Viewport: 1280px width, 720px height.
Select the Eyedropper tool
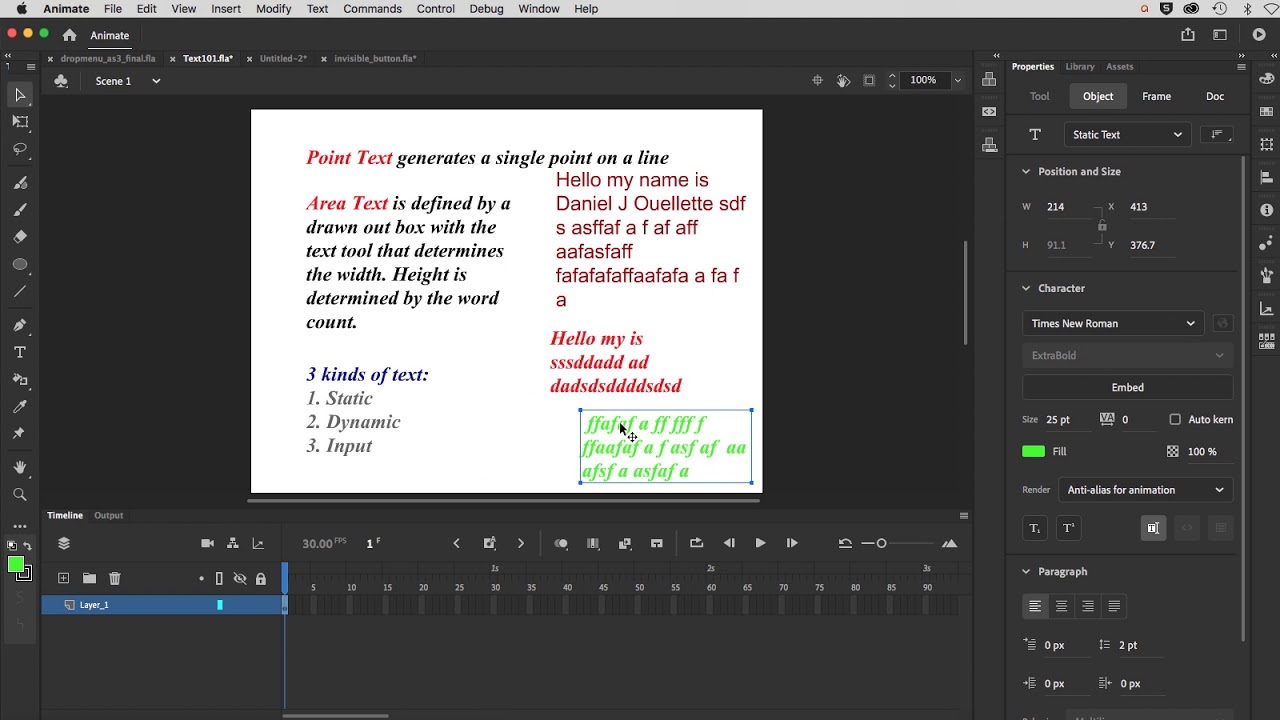coord(20,406)
